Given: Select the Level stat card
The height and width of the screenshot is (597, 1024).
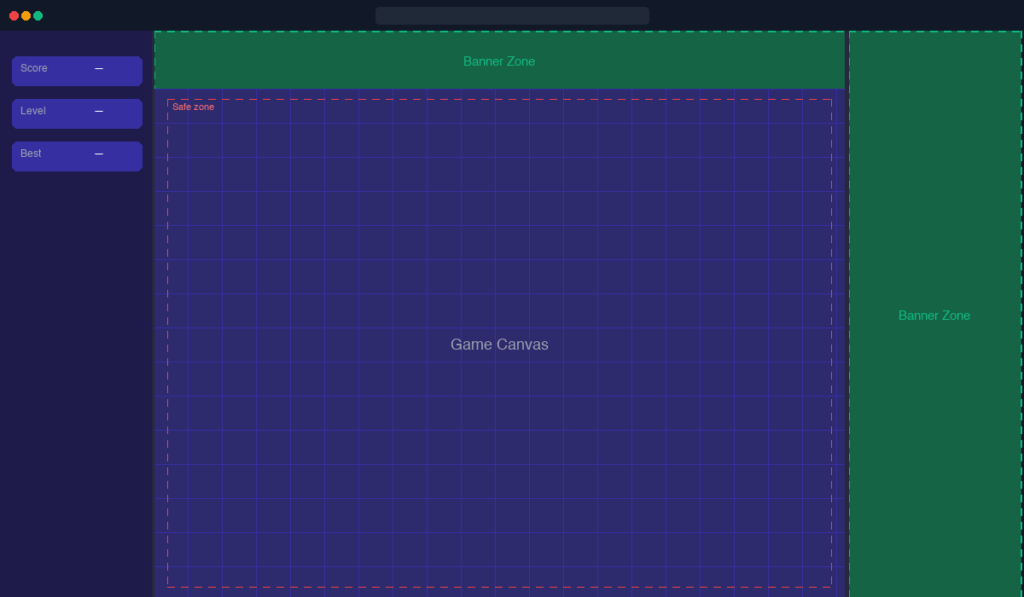Looking at the screenshot, I should click(x=77, y=113).
